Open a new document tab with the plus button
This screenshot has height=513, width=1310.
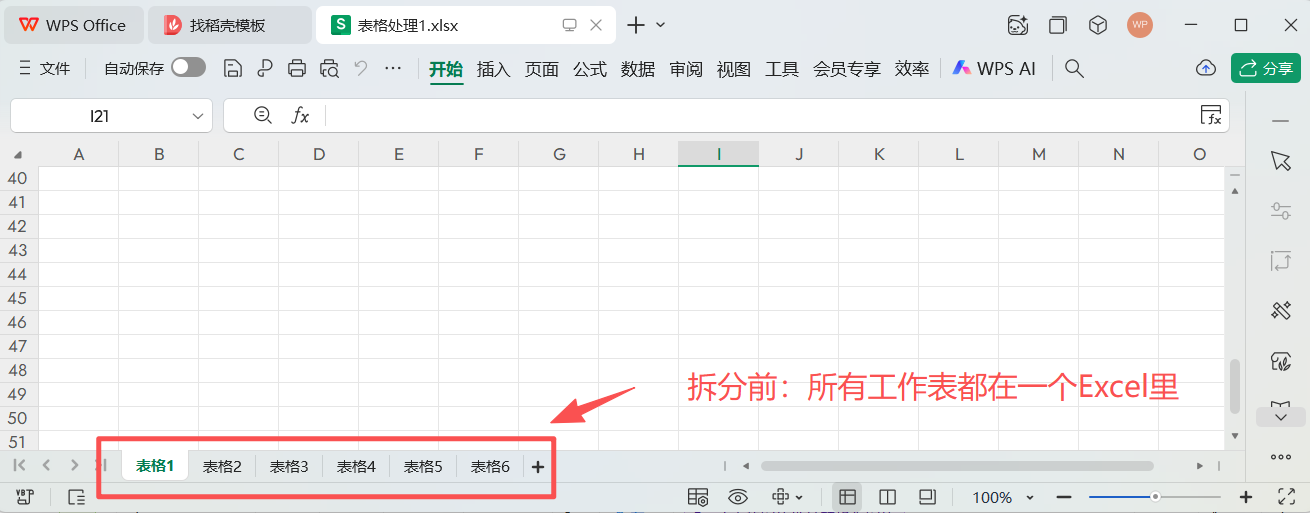[635, 25]
